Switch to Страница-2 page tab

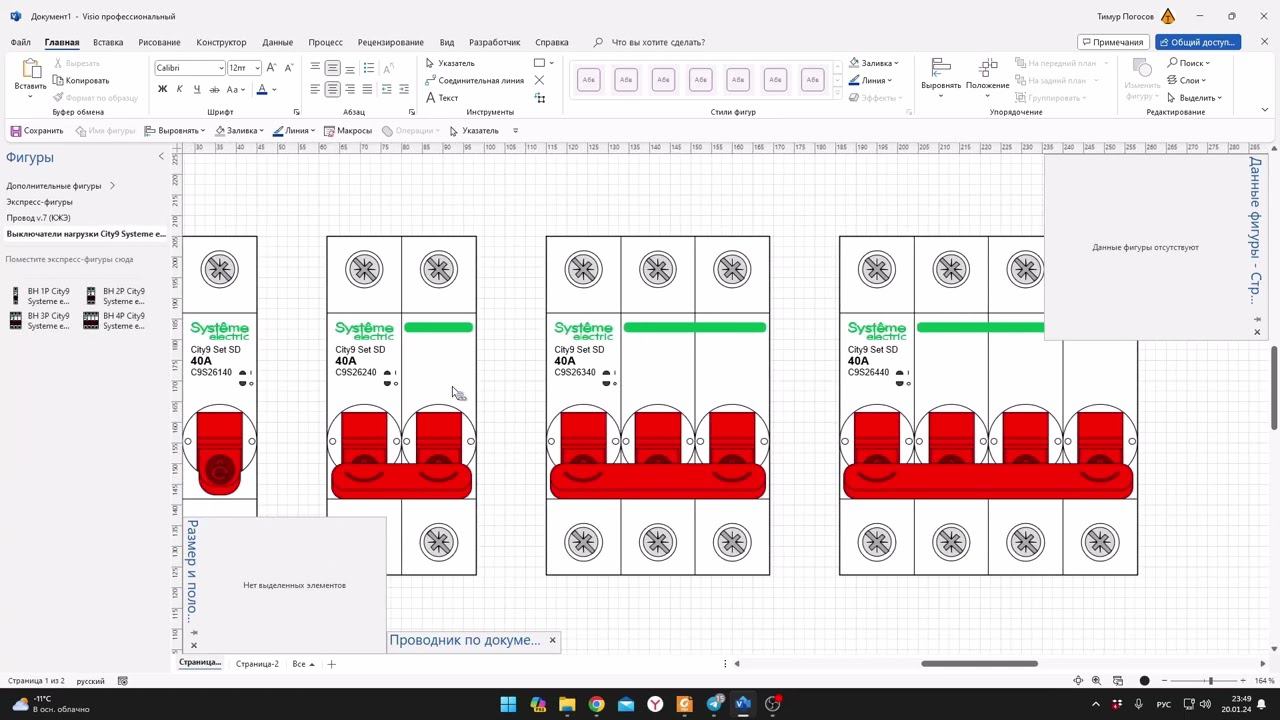tap(257, 664)
